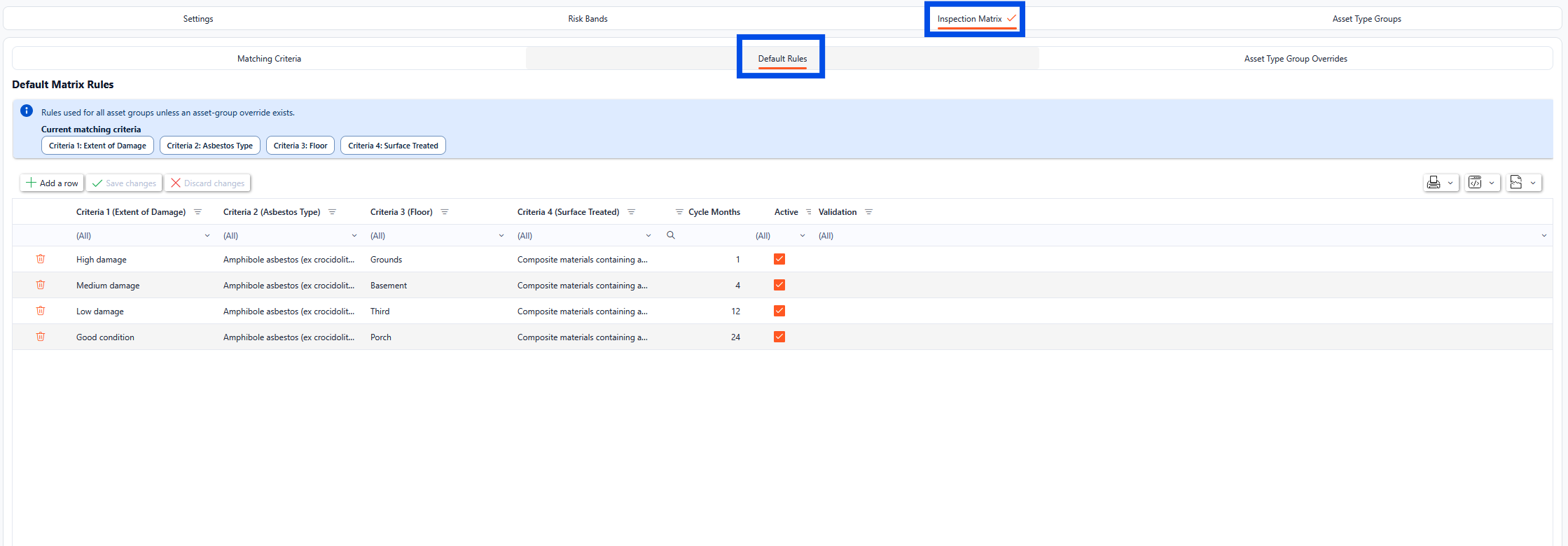1568x546 pixels.
Task: Open filter menu for Criteria 1 column header
Action: [197, 212]
